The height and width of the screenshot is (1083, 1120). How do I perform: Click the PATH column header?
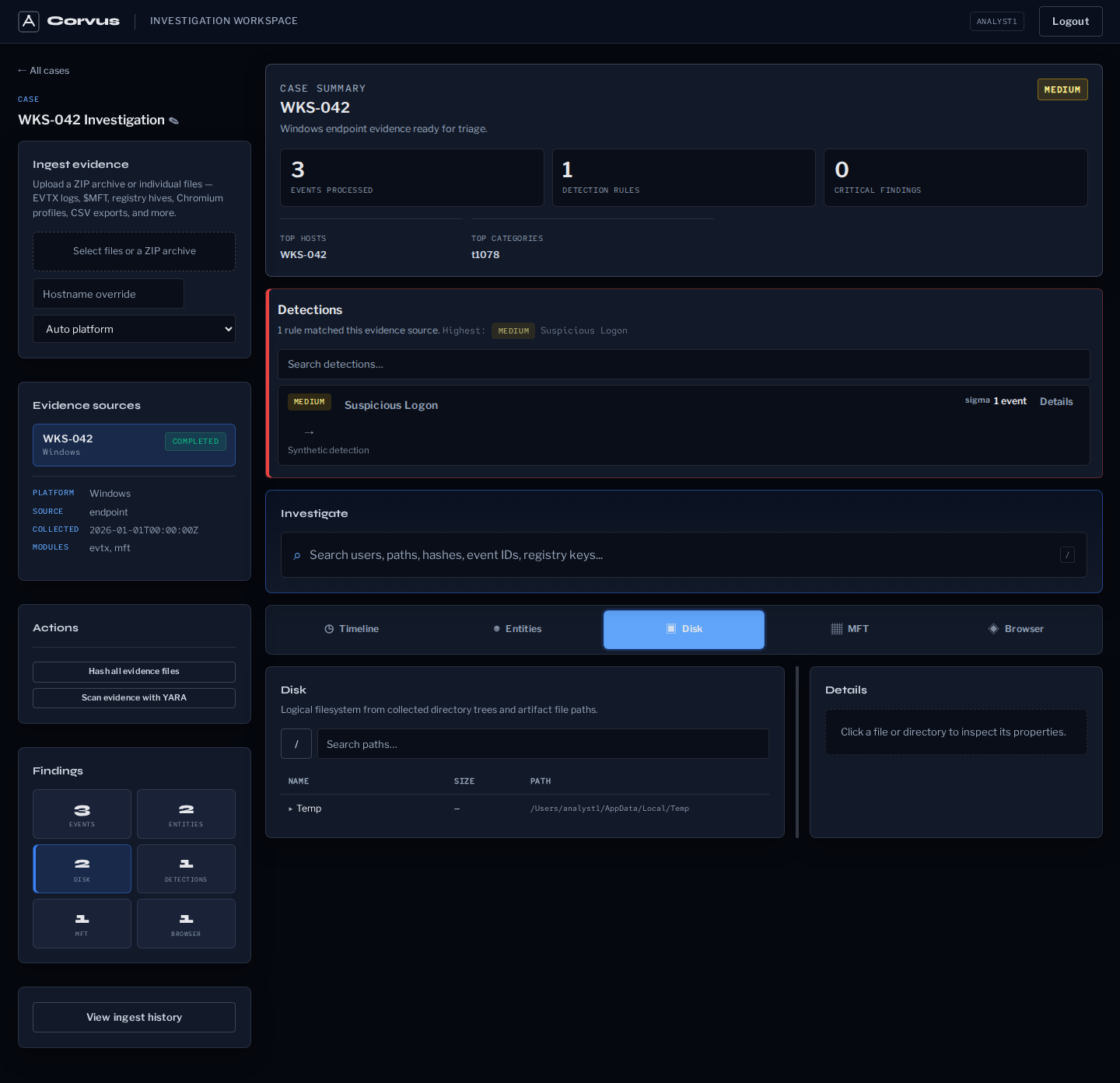click(541, 781)
